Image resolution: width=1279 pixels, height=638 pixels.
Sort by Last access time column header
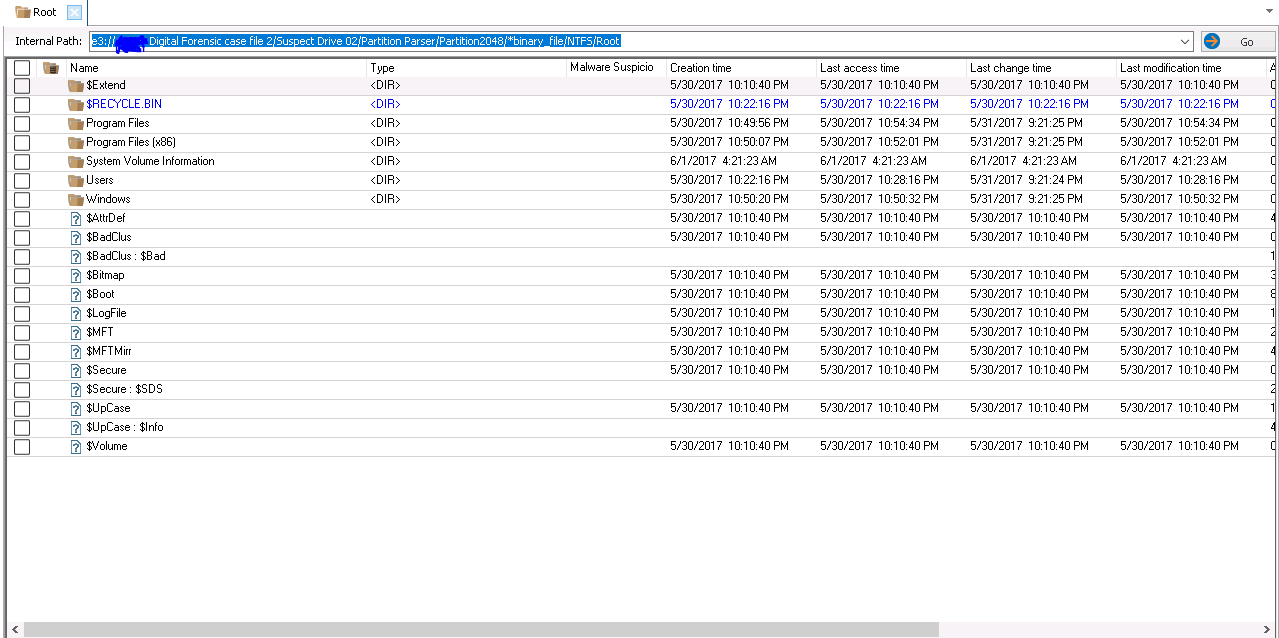[x=892, y=68]
